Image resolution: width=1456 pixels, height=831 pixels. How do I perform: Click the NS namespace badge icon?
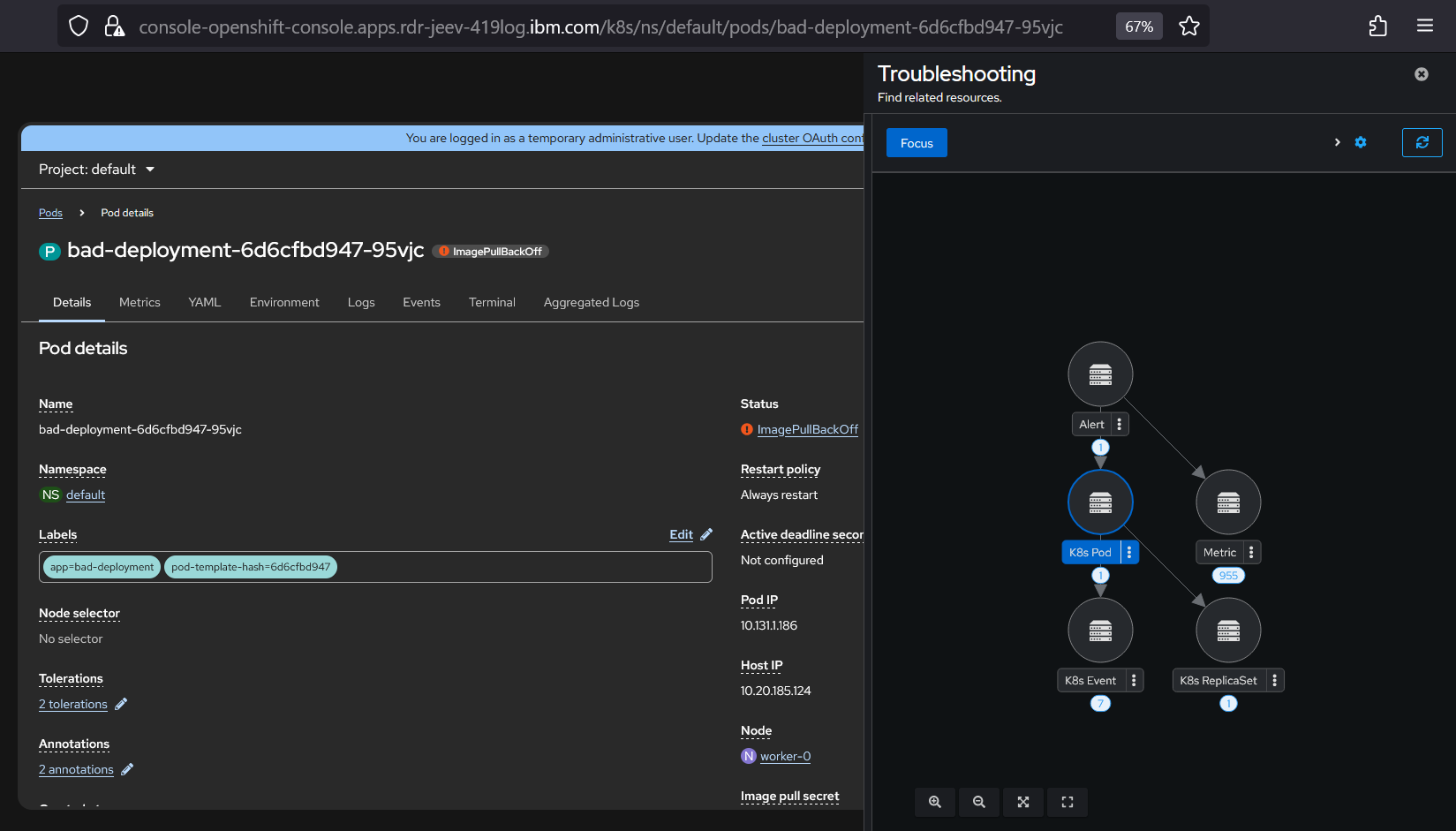(x=51, y=495)
